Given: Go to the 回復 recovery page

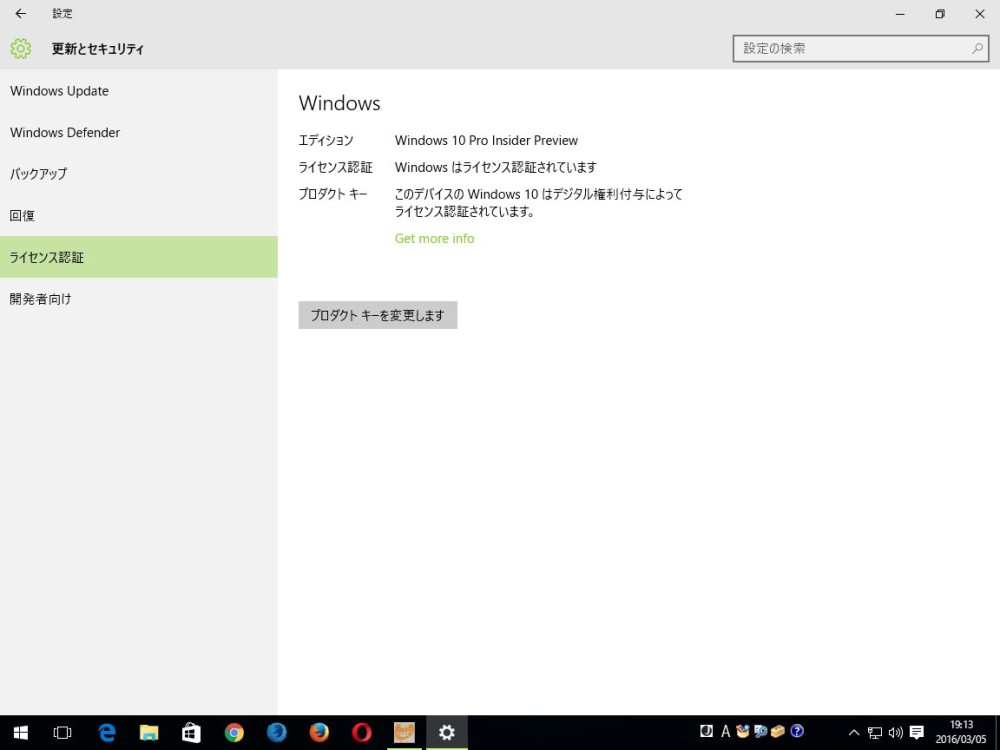Looking at the screenshot, I should [x=22, y=216].
